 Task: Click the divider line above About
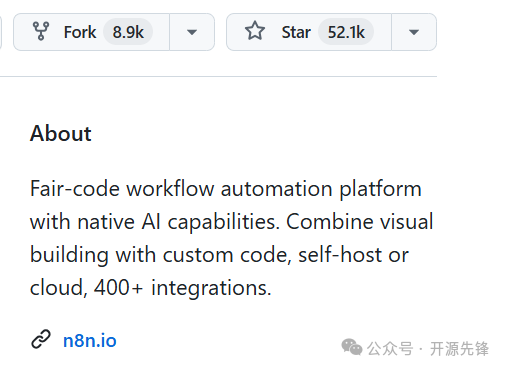[218, 76]
